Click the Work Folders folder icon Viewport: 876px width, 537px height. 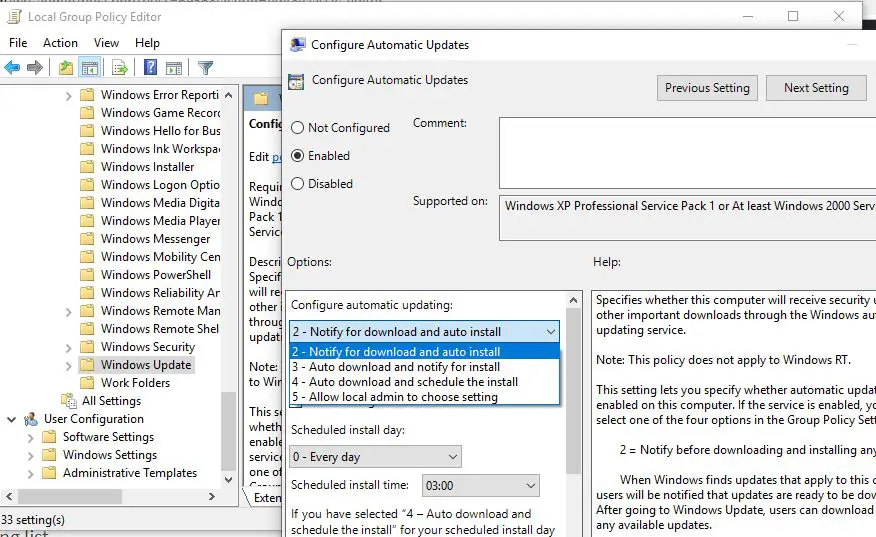click(87, 383)
